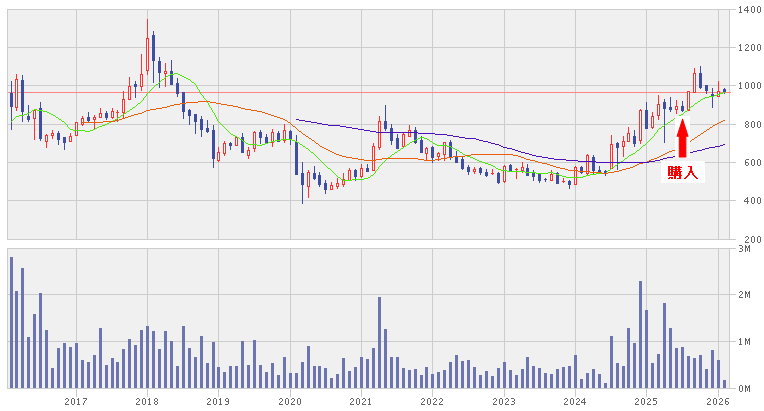Click the 2019 x-axis label
Viewport: 764px width, 411px height.
coord(218,401)
